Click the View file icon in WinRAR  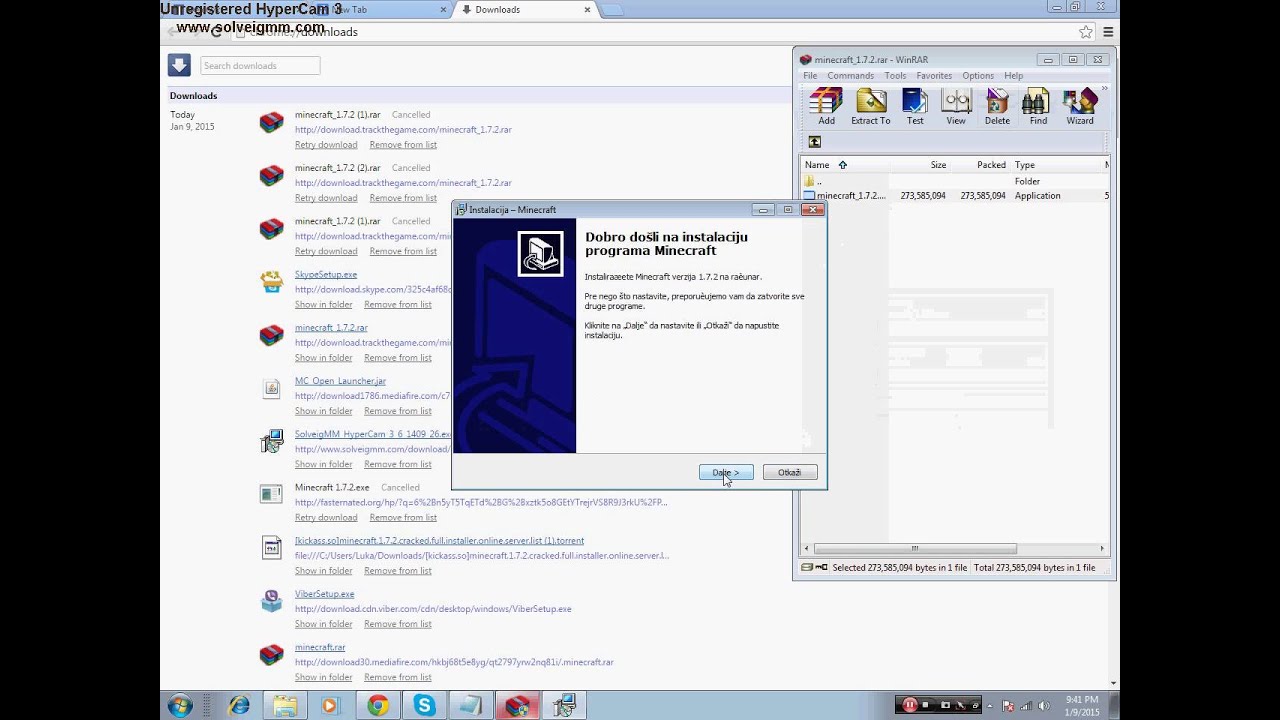(957, 101)
